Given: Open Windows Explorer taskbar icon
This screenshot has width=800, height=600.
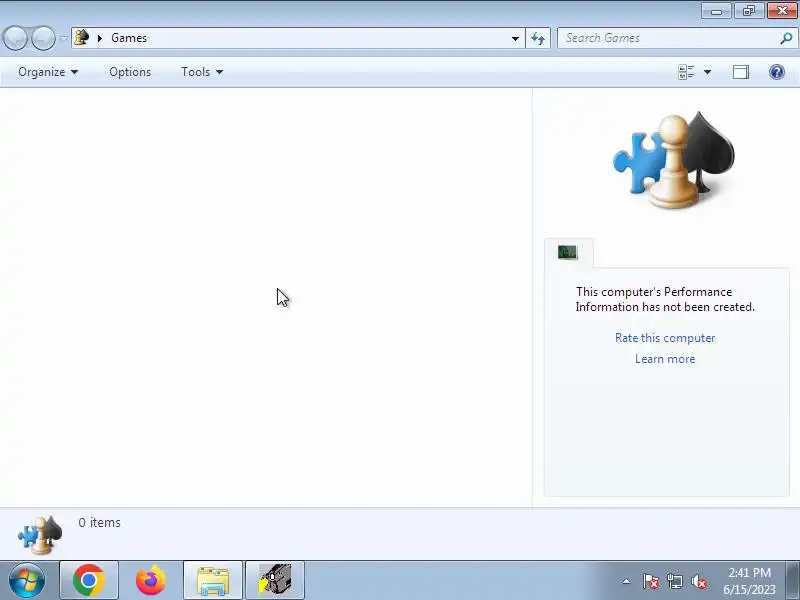Looking at the screenshot, I should coord(213,580).
